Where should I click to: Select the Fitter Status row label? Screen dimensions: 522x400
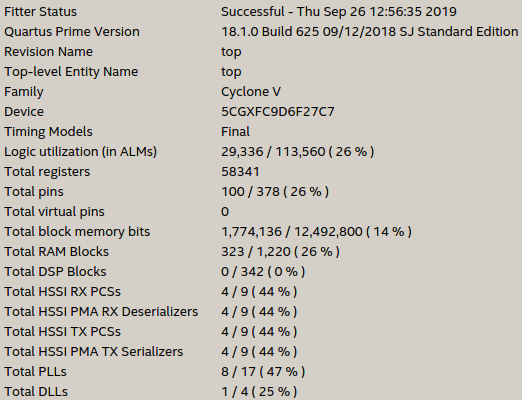pyautogui.click(x=40, y=12)
